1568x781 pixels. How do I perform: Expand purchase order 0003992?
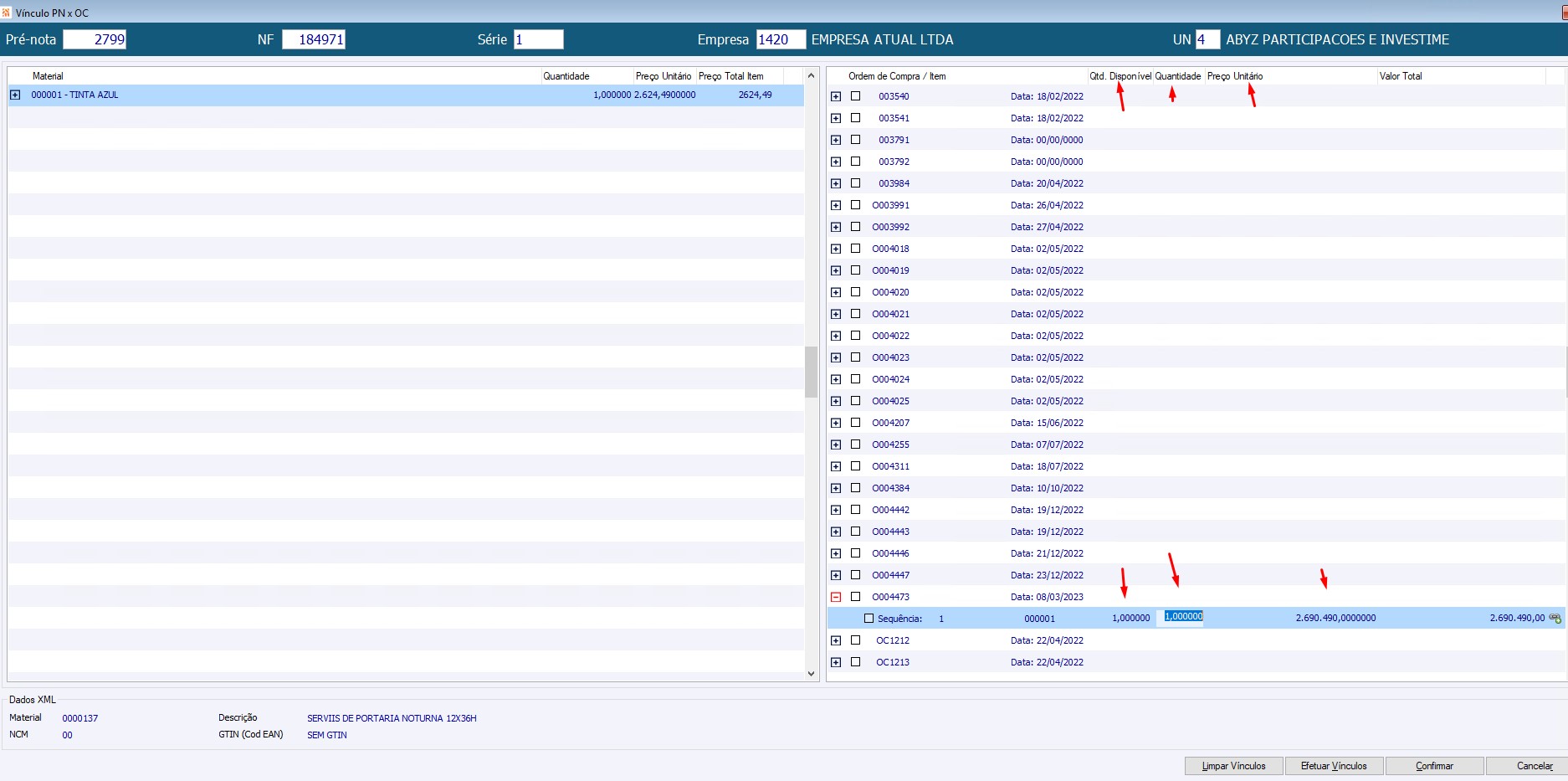coord(836,227)
